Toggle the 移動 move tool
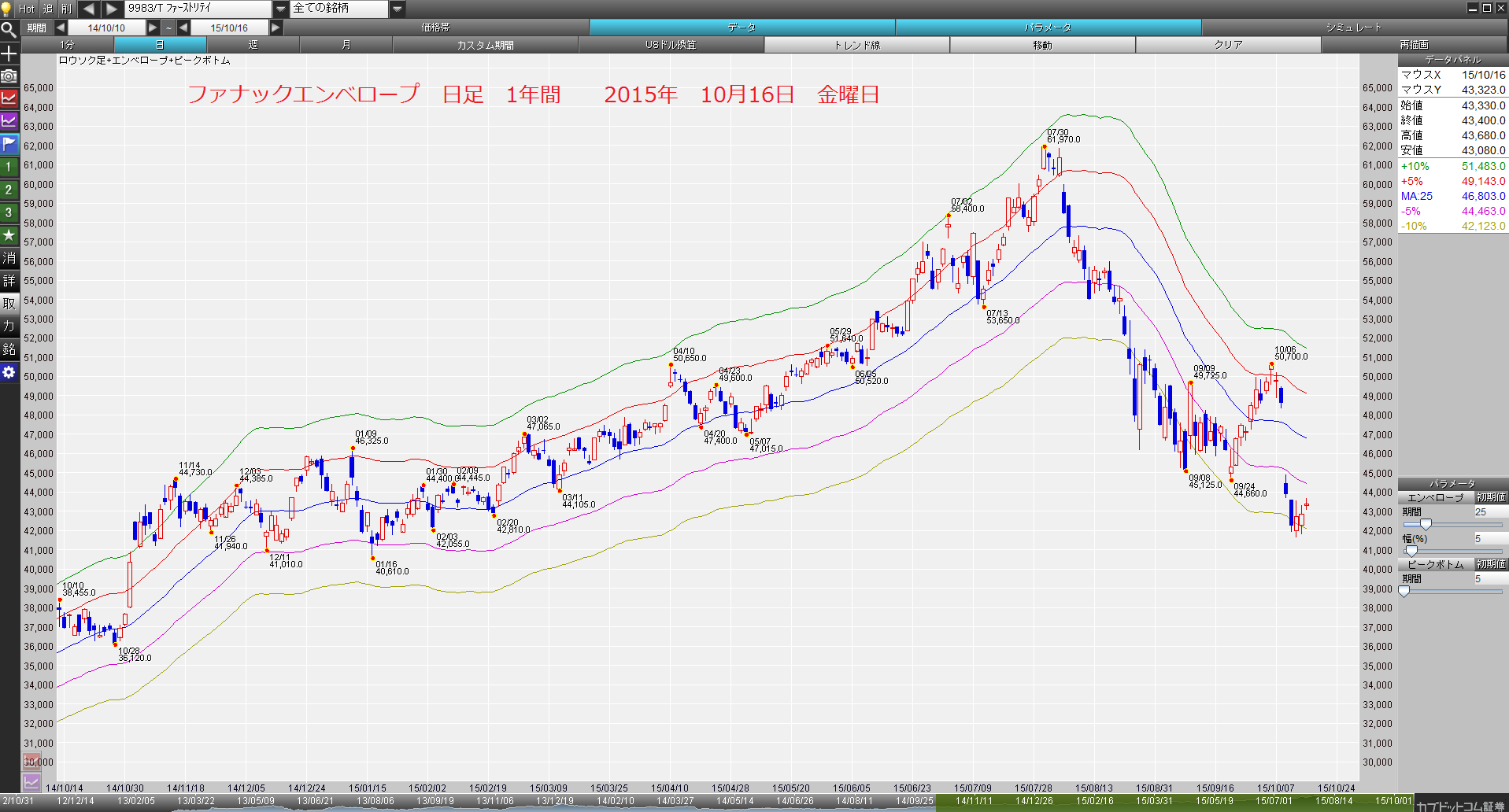1509x812 pixels. tap(1042, 45)
